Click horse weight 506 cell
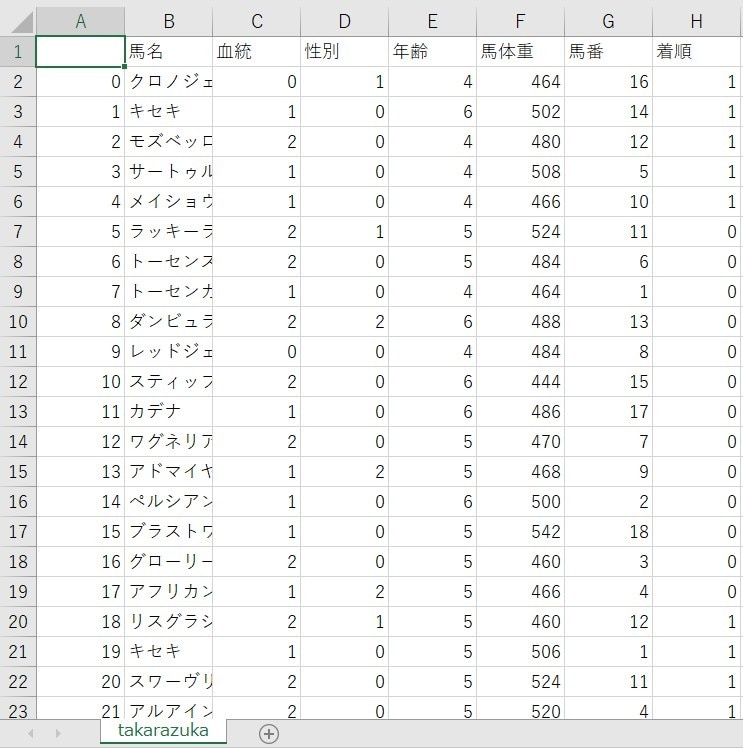Viewport: 743px width, 748px height. [520, 651]
